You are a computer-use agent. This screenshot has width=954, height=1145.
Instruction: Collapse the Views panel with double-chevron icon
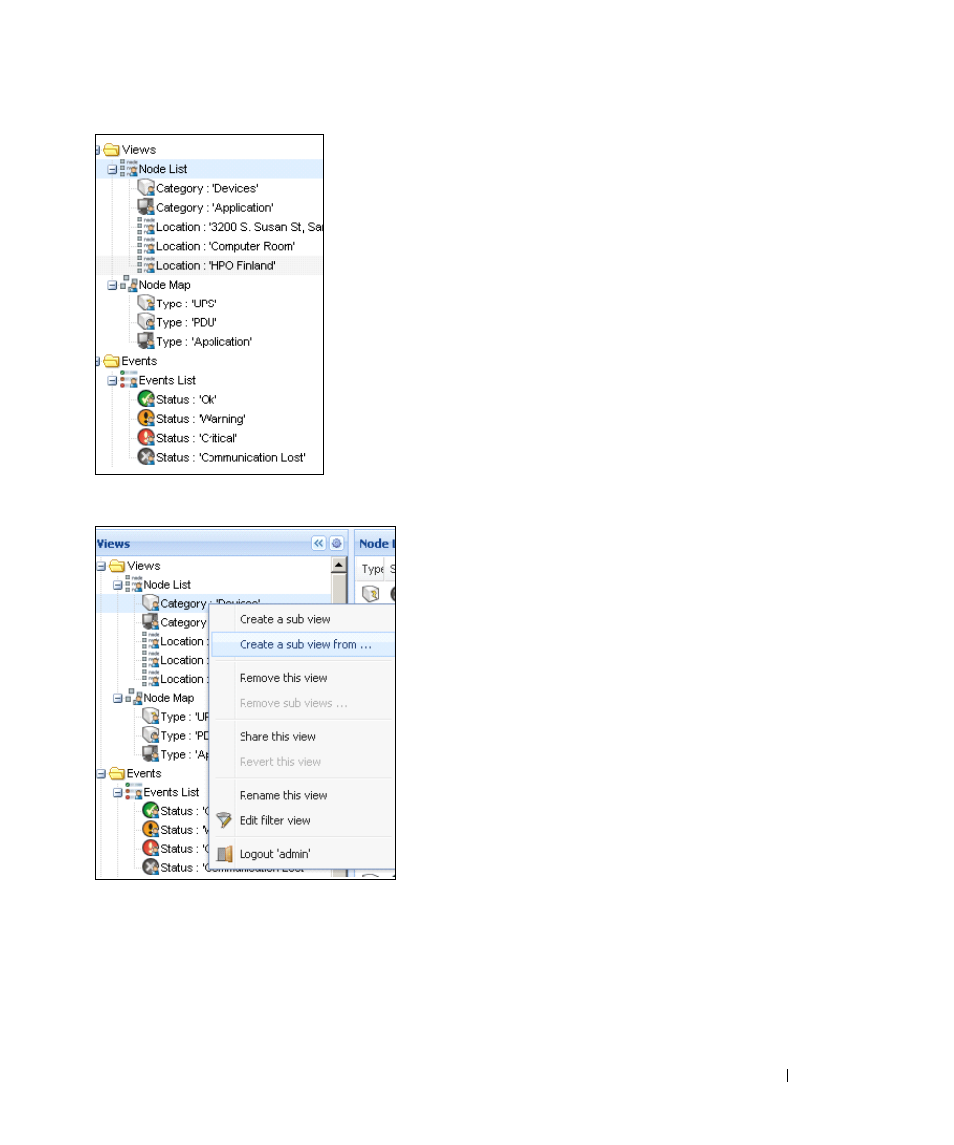coord(318,543)
